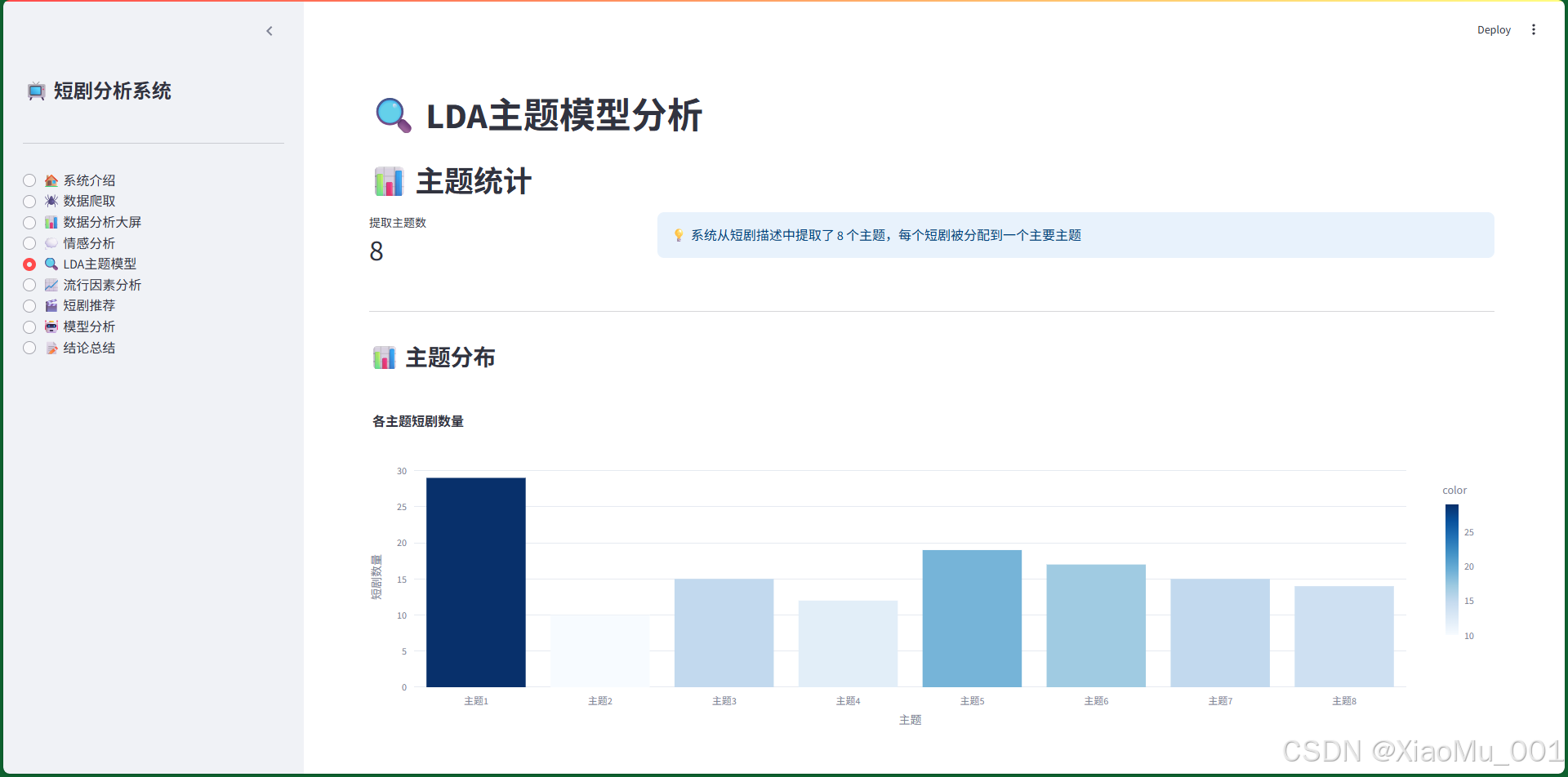Select 模型分析 in the sidebar
The image size is (1568, 777).
pyautogui.click(x=29, y=326)
